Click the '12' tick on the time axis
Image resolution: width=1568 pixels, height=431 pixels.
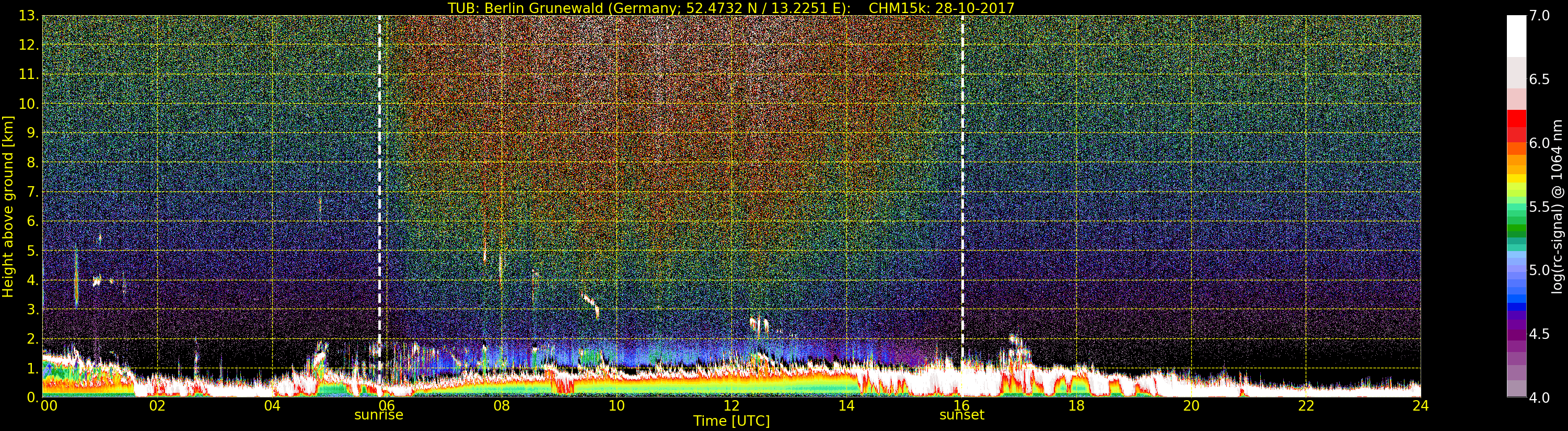coord(731,405)
